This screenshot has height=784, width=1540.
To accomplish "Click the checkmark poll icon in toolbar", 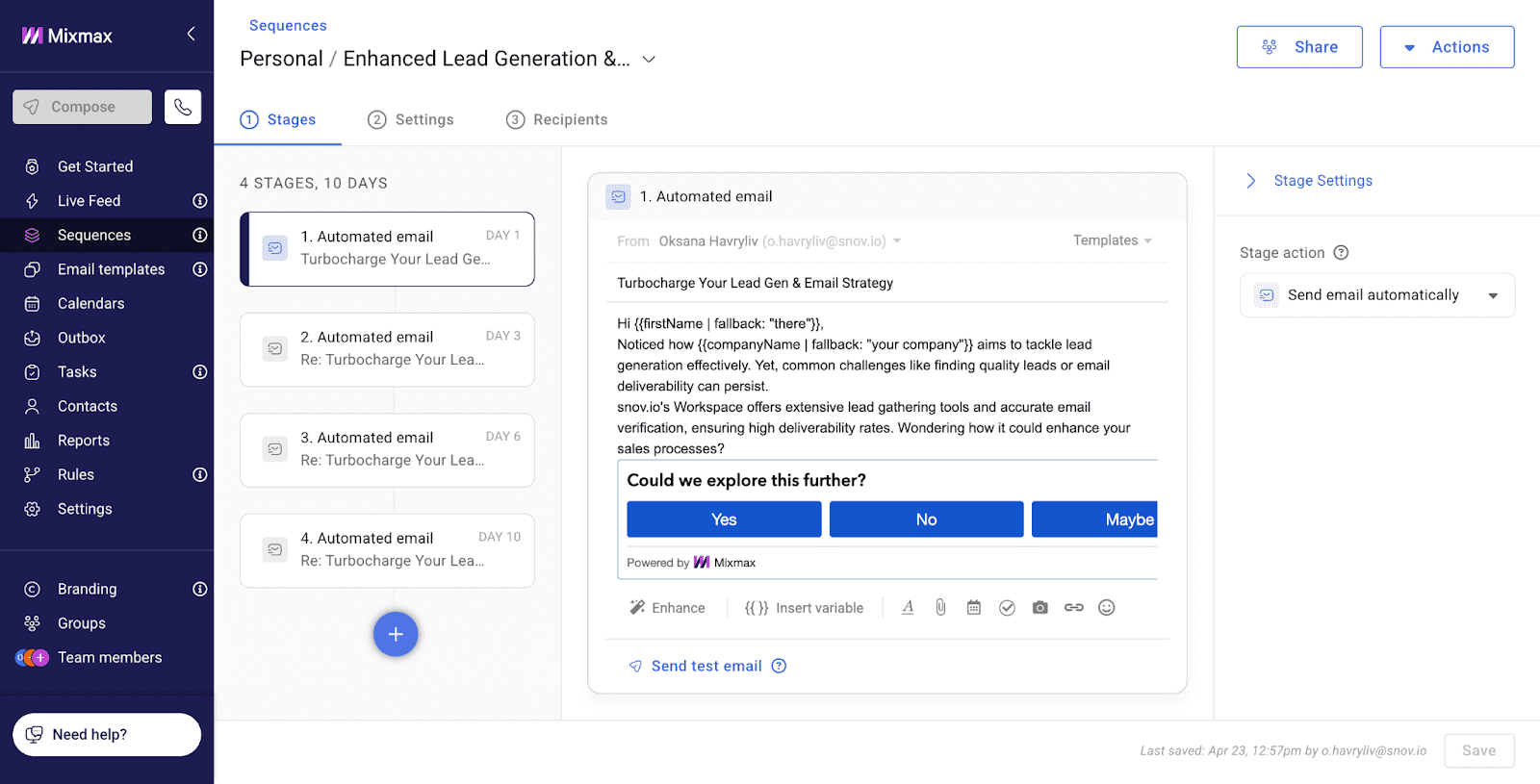I will click(x=1007, y=607).
